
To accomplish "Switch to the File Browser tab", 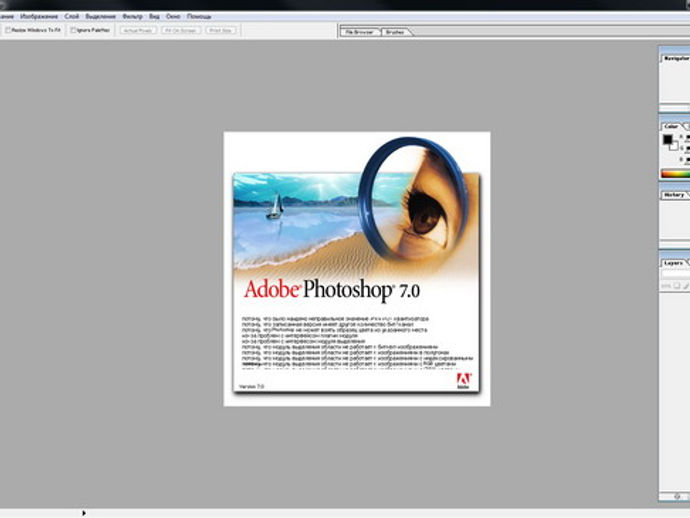I will [359, 32].
